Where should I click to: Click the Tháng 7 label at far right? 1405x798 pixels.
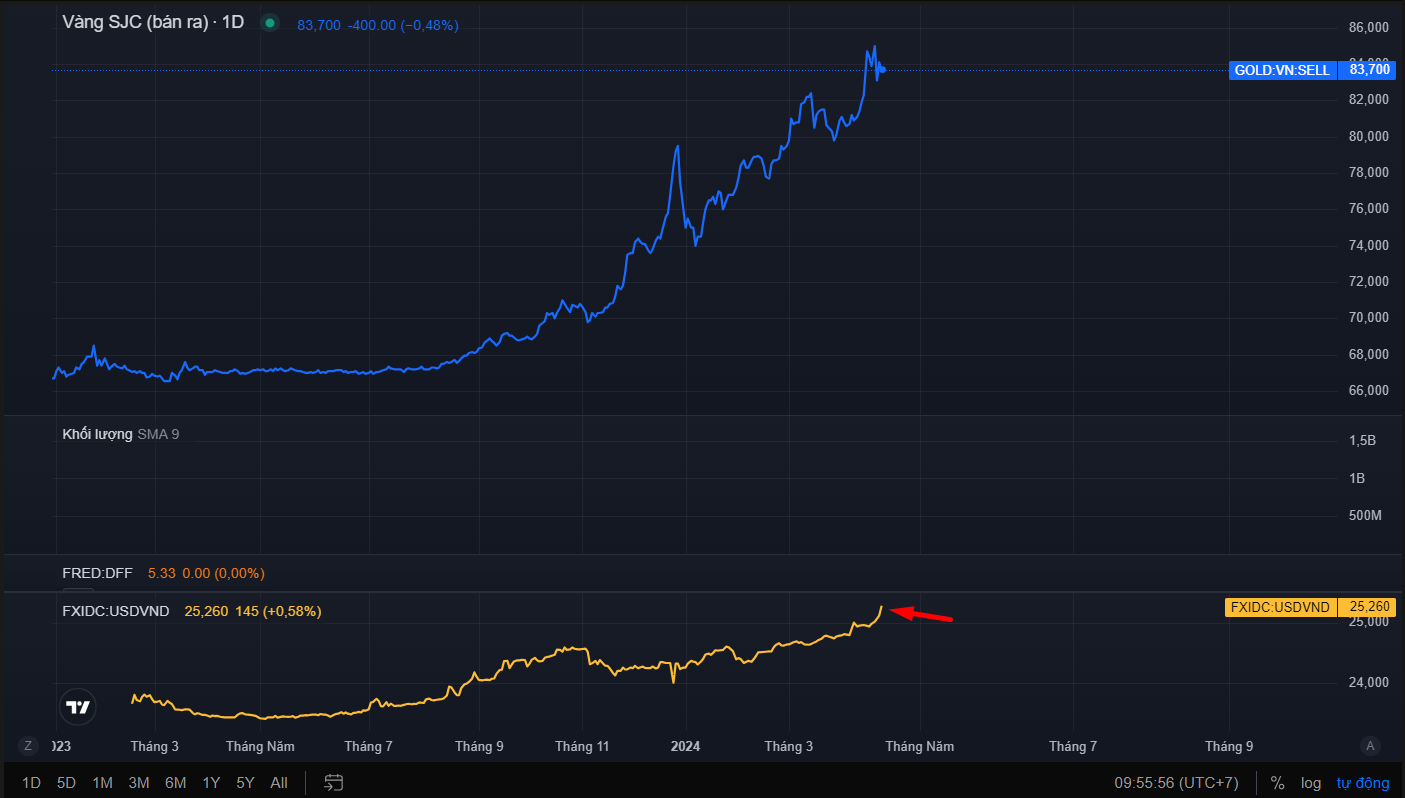pyautogui.click(x=1073, y=746)
